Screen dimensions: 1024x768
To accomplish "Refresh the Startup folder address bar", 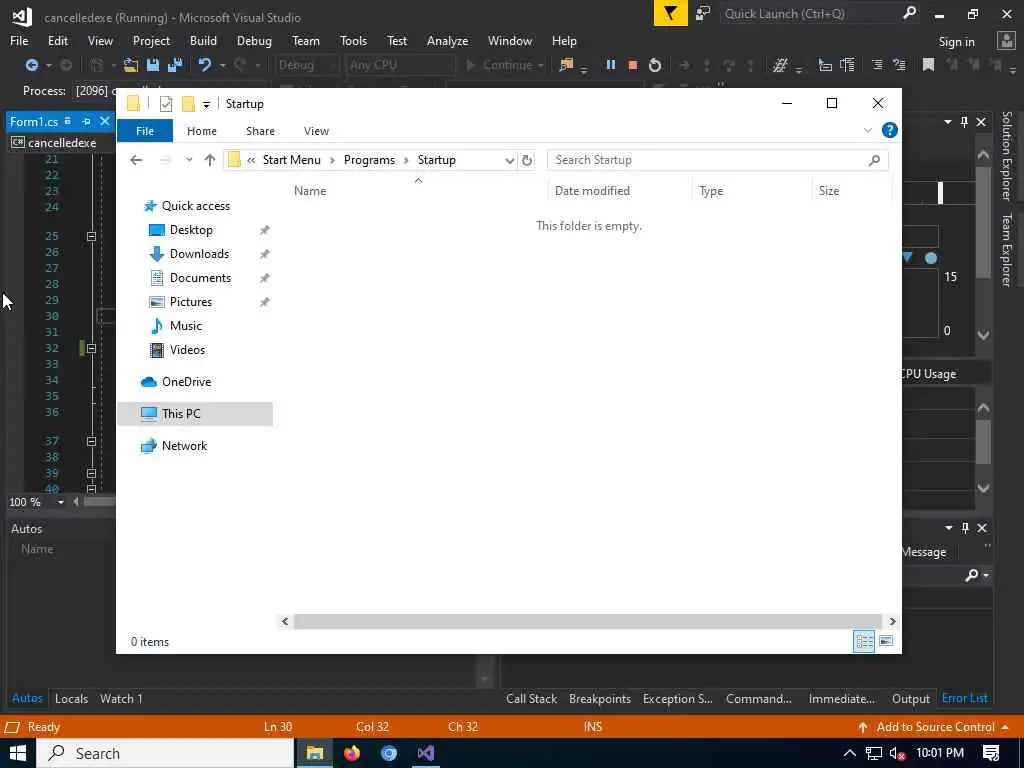I will pos(527,160).
